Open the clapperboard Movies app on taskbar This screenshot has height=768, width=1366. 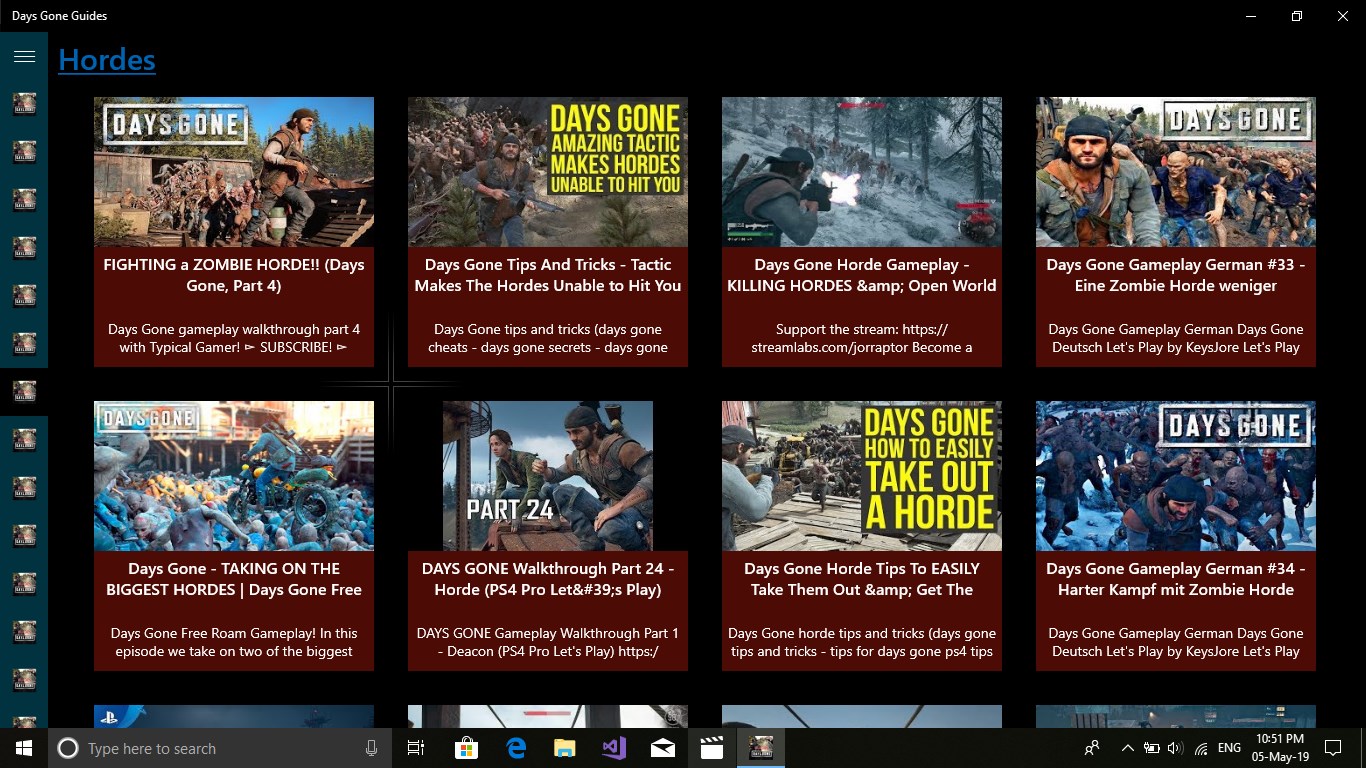pyautogui.click(x=712, y=748)
